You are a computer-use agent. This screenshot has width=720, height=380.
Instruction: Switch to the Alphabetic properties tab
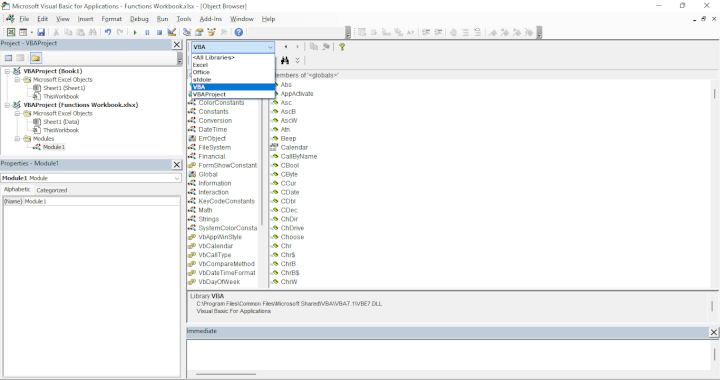coord(17,190)
